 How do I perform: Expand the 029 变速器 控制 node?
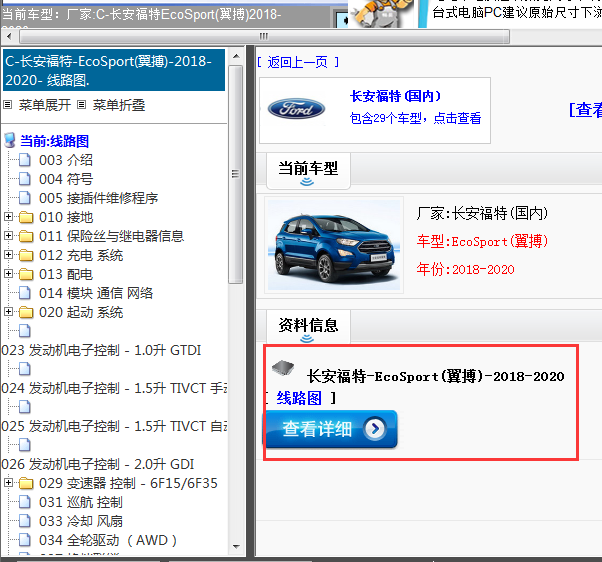click(8, 483)
